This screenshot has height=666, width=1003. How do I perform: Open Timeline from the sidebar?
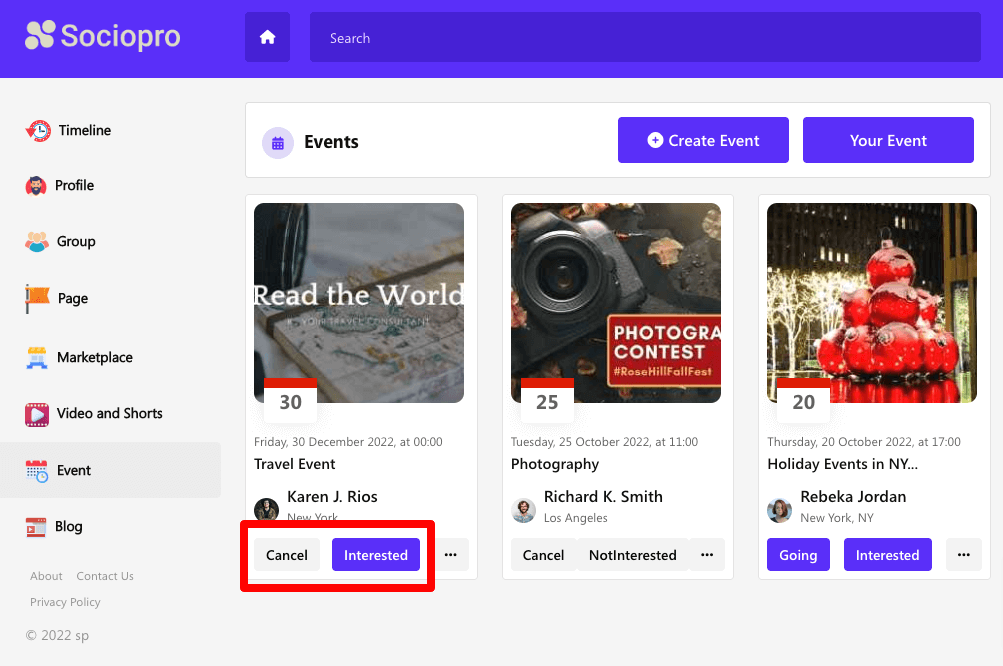click(x=84, y=130)
